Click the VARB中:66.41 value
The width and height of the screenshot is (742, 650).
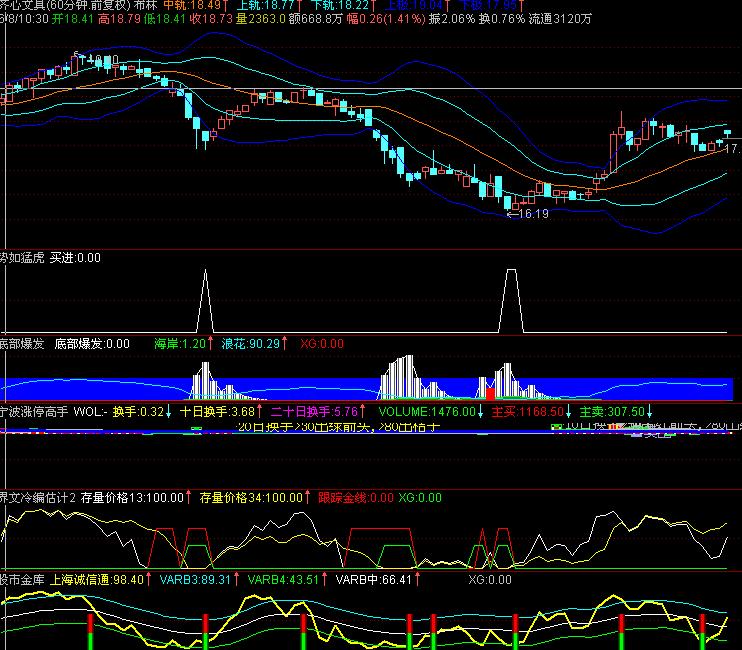click(x=374, y=580)
